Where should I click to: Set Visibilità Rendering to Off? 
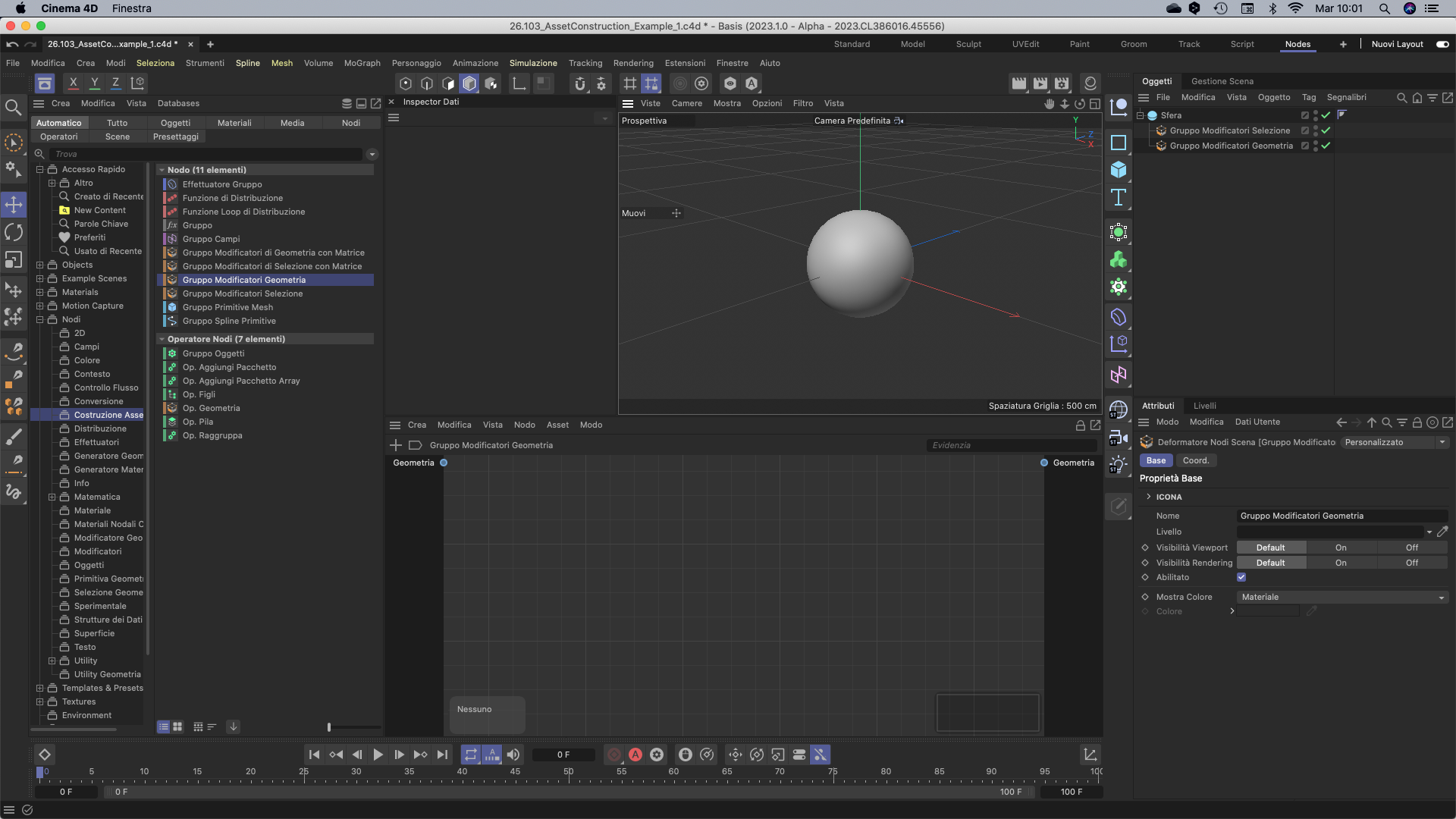point(1412,563)
